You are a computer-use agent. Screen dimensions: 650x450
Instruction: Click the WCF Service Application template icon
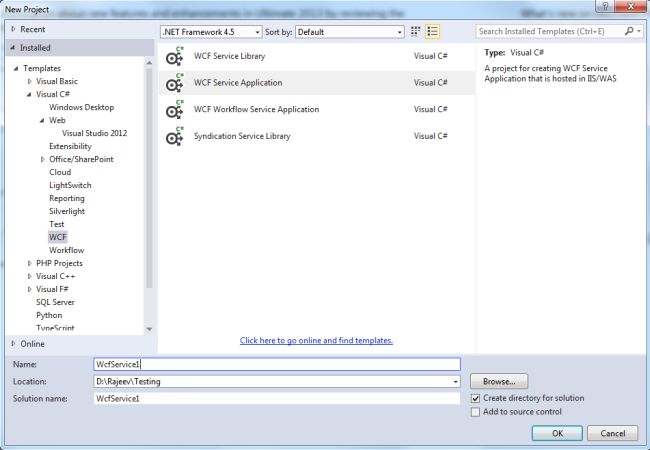pyautogui.click(x=175, y=83)
